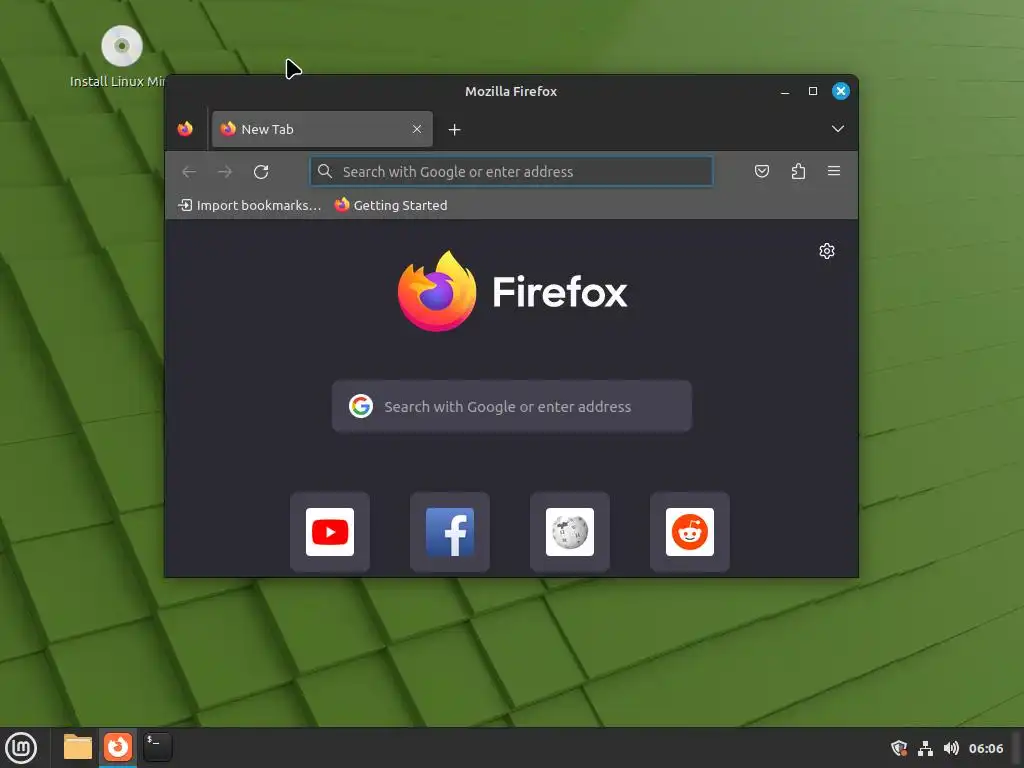The width and height of the screenshot is (1024, 768).
Task: Open the Files folder in taskbar
Action: (x=78, y=747)
